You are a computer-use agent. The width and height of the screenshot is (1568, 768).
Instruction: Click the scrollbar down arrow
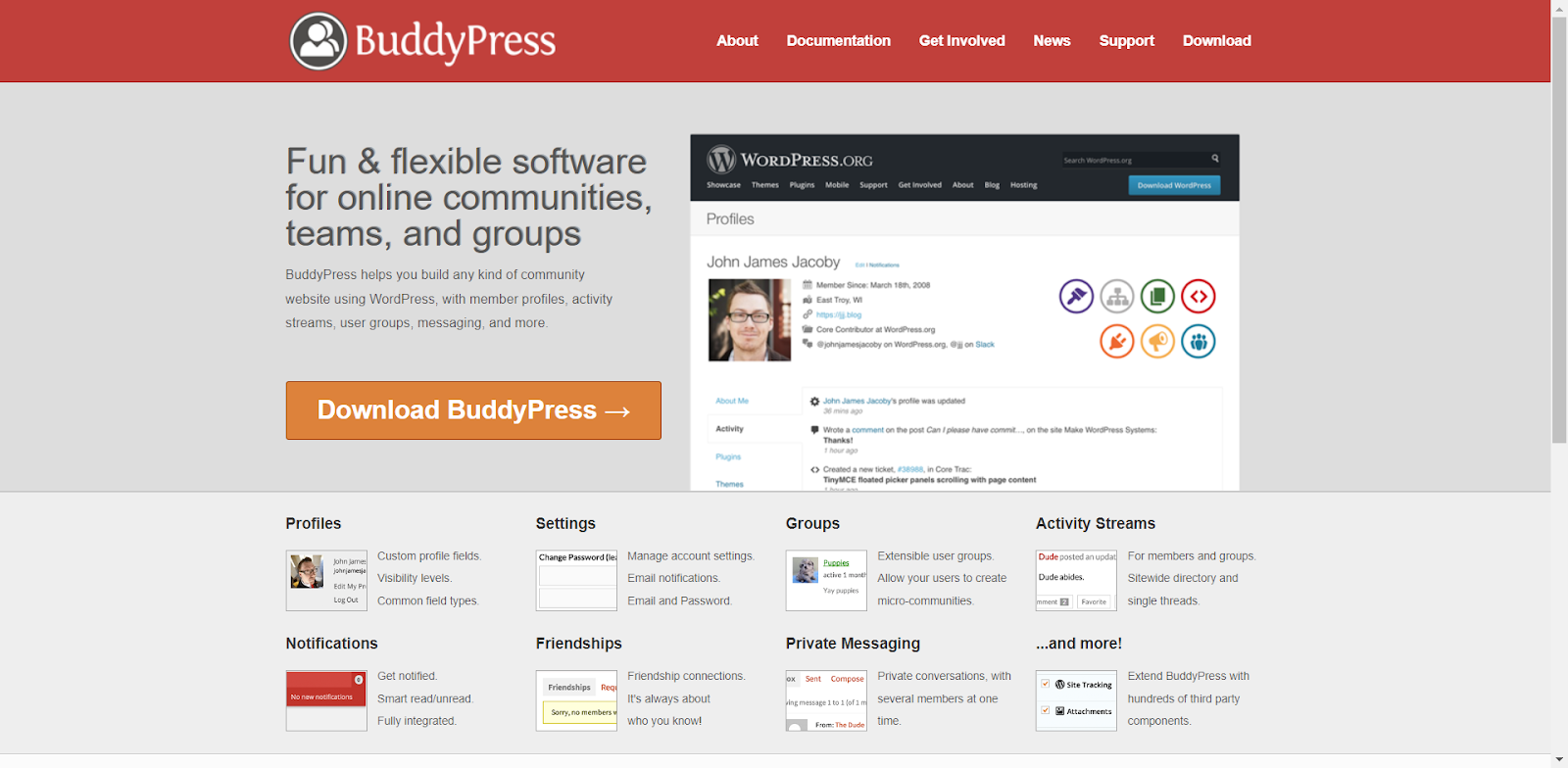point(1559,759)
